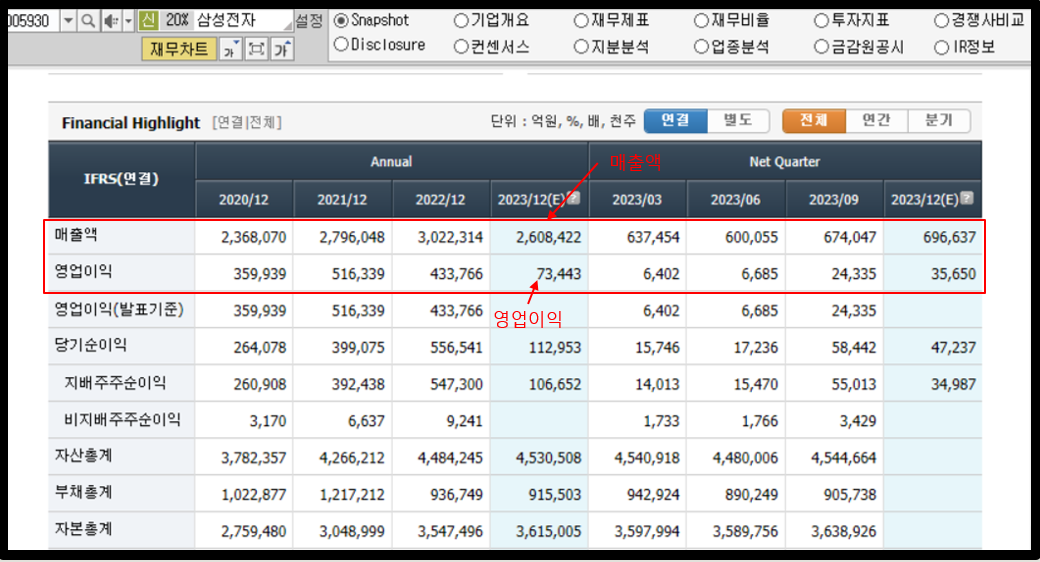The image size is (1040, 562).
Task: Click the net income value 112,953
Action: point(554,348)
